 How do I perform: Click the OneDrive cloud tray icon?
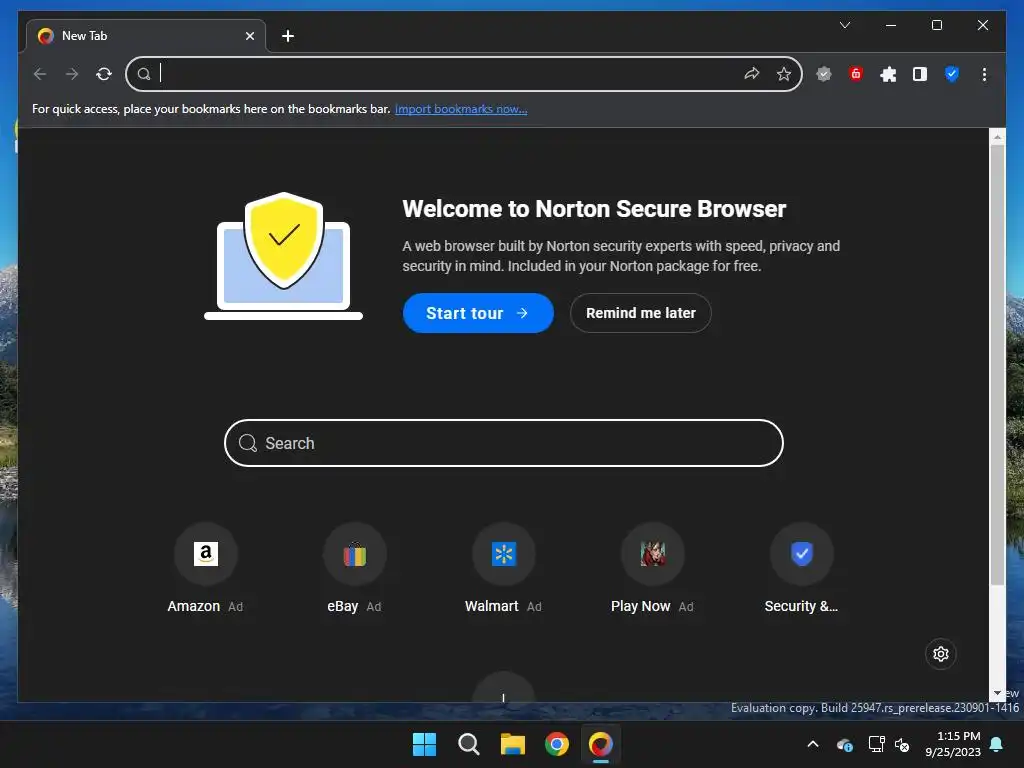click(844, 744)
